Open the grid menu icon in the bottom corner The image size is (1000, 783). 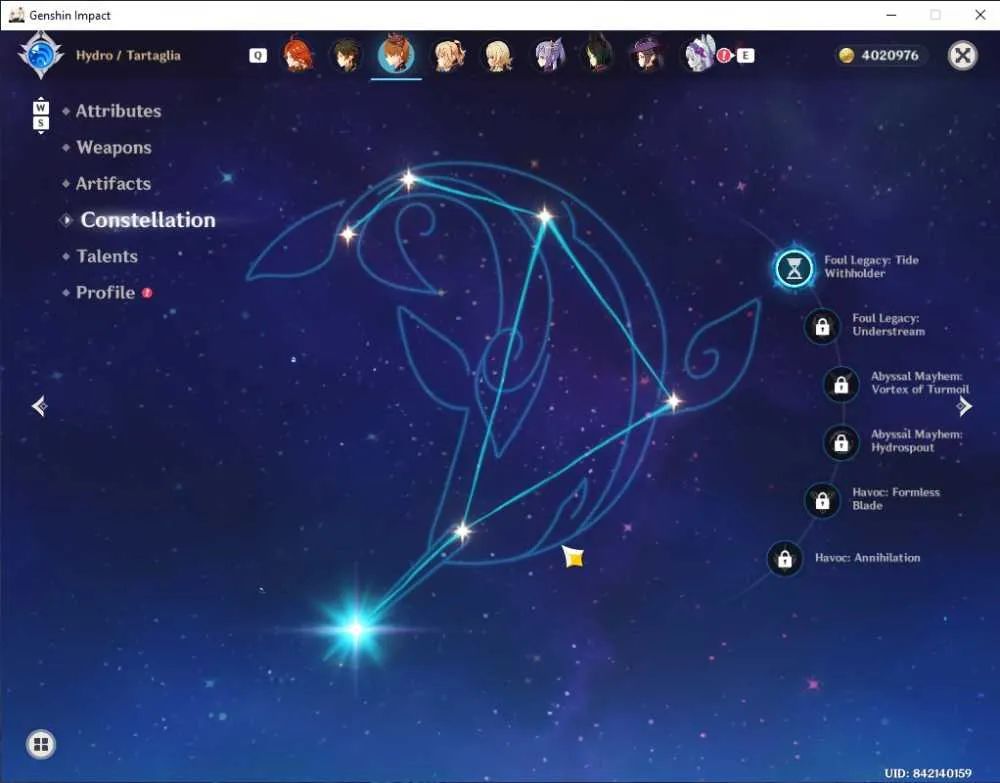tap(41, 744)
